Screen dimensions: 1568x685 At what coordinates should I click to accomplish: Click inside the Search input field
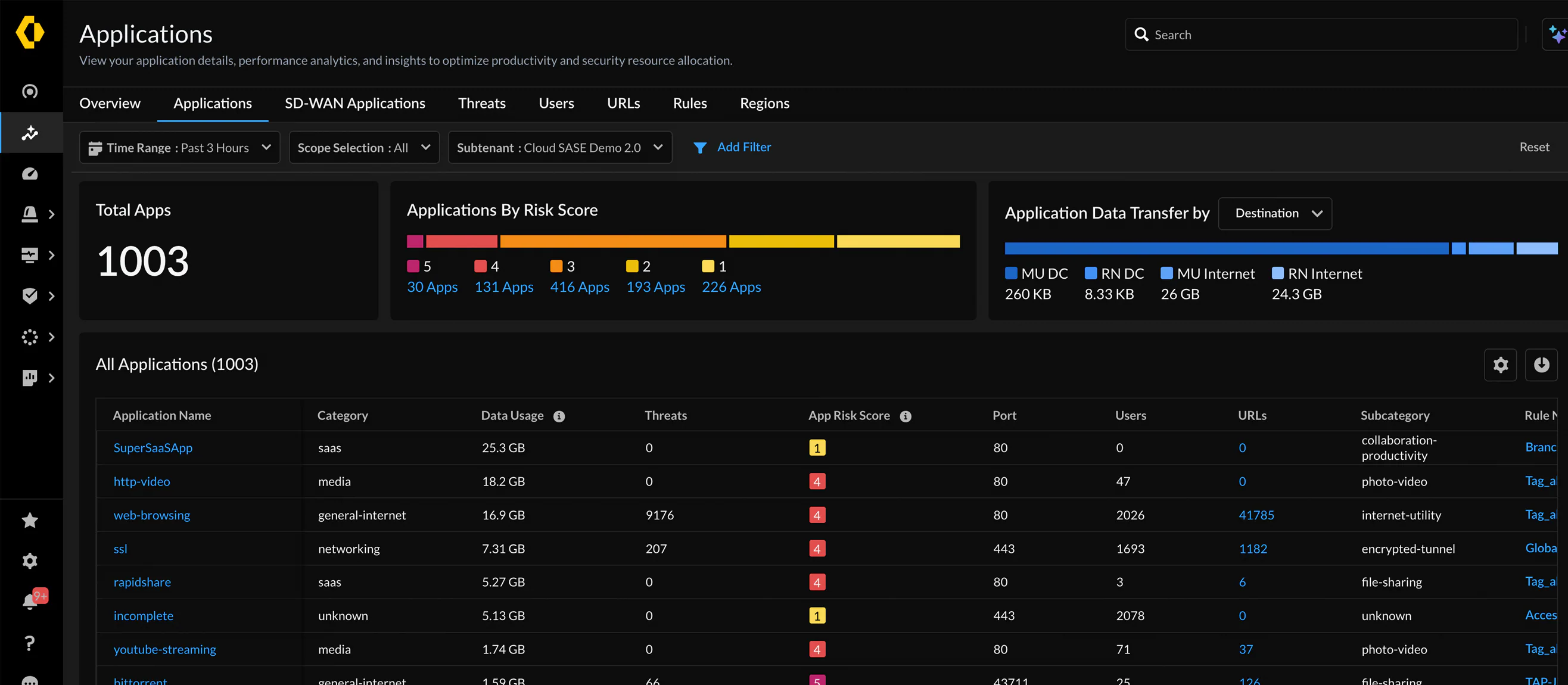(1321, 35)
